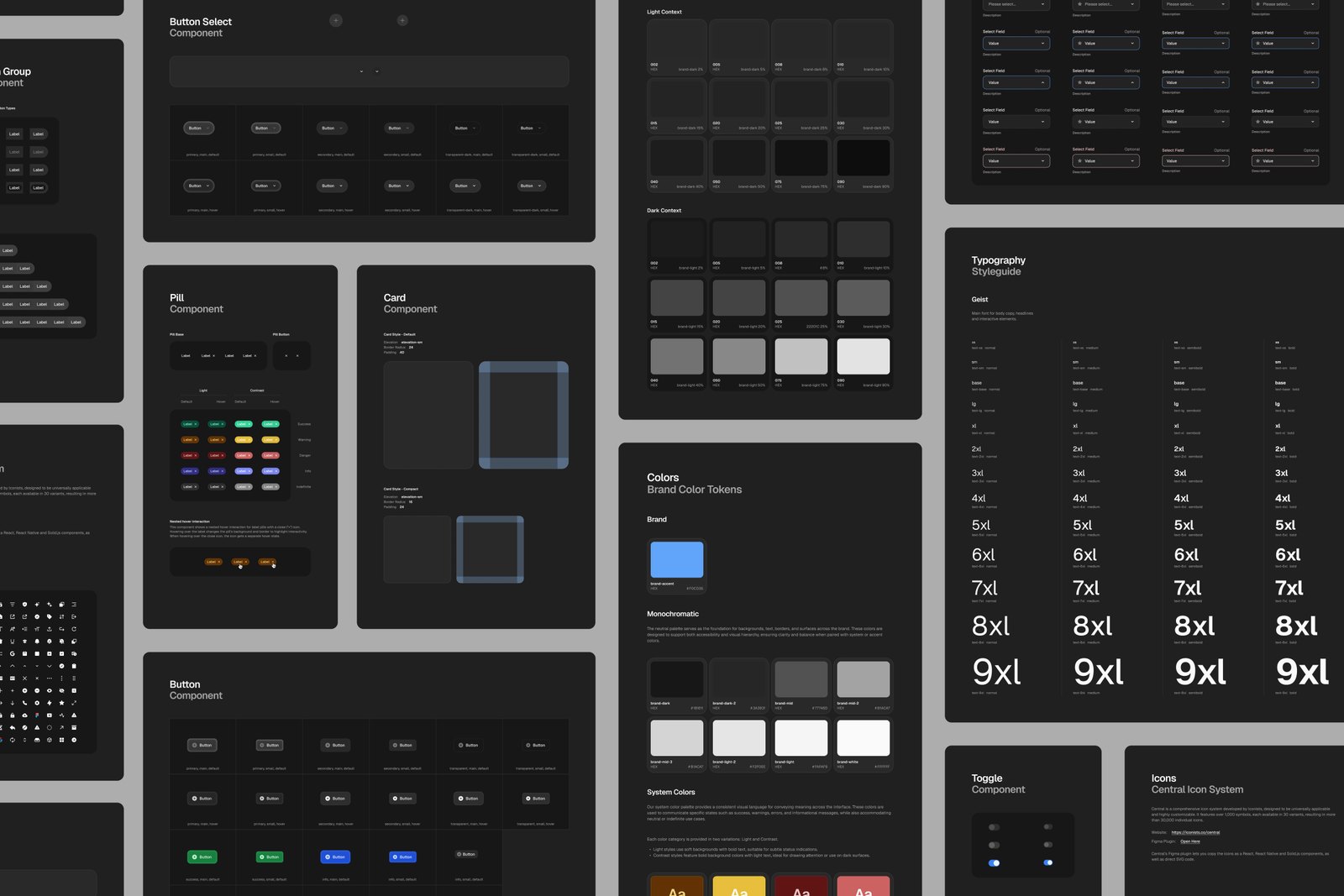Click 'transparent, main, hover' button in Button Component

coord(470,799)
